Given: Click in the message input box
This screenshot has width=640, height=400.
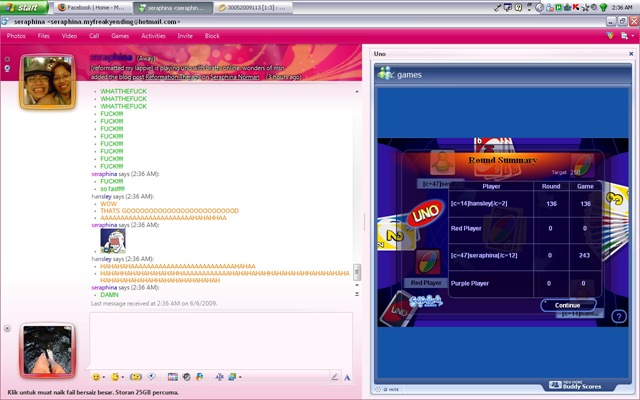Looking at the screenshot, I should (221, 340).
